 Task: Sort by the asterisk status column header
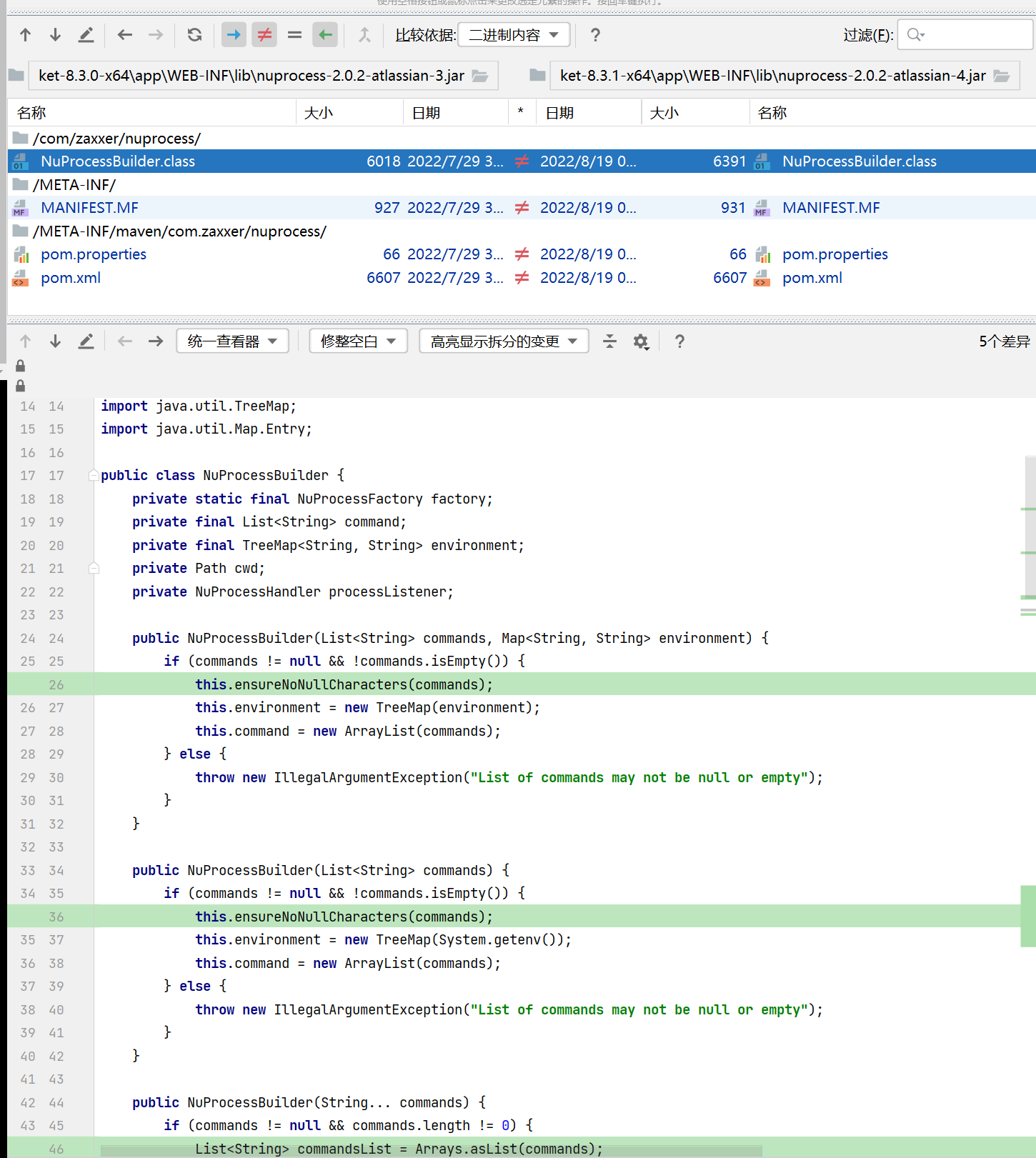click(x=522, y=113)
